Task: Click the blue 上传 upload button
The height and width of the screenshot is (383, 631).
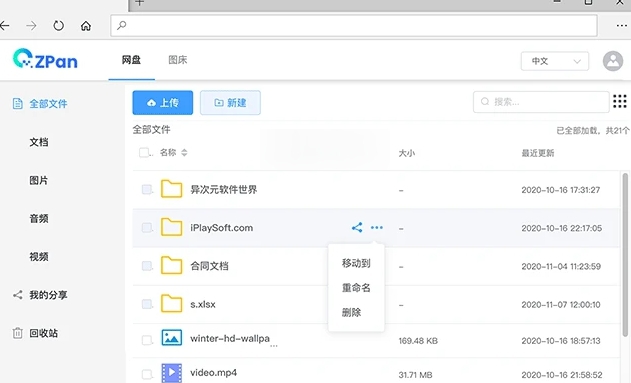Action: pyautogui.click(x=163, y=103)
